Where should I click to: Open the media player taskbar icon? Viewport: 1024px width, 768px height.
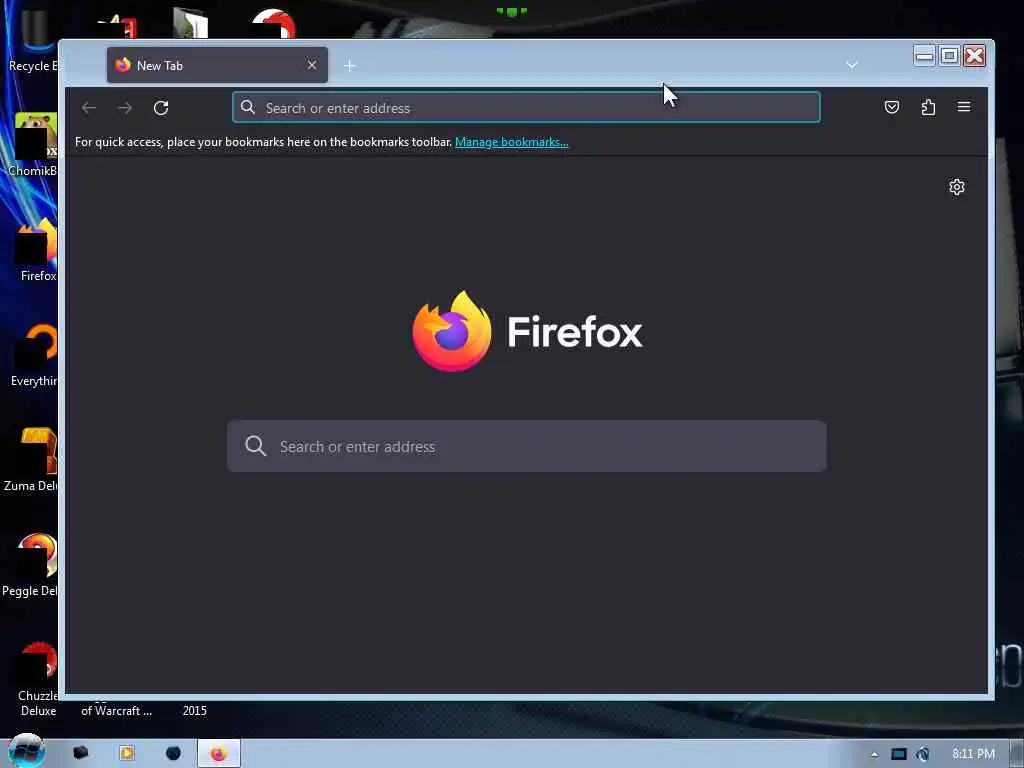click(127, 753)
